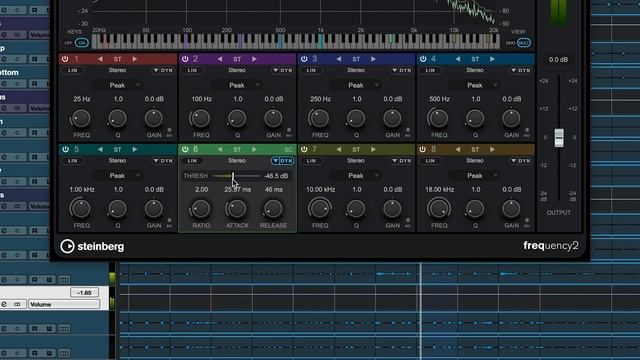The image size is (640, 360).
Task: Disable active DYN mode on band 6
Action: click(x=282, y=161)
